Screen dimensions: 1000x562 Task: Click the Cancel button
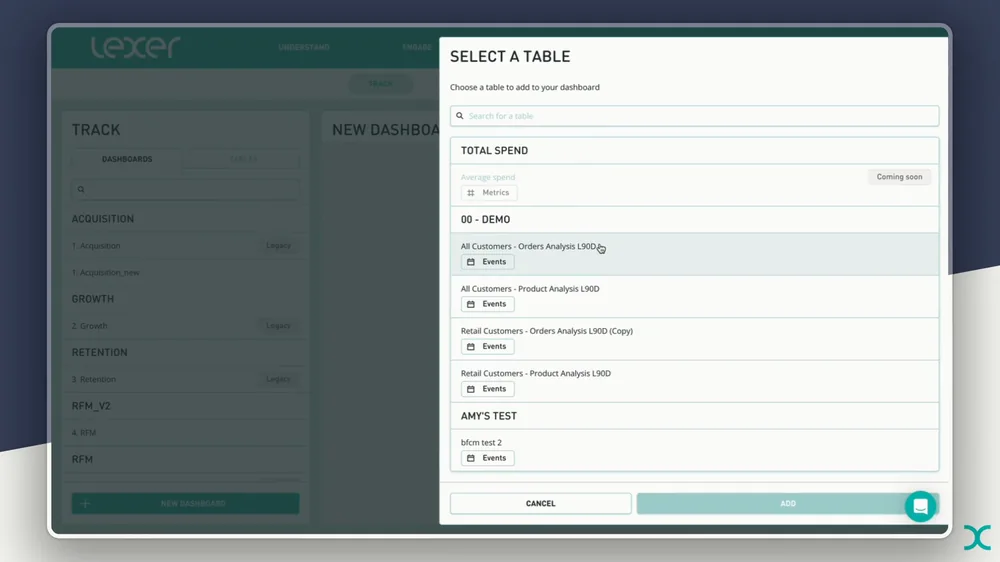coord(541,503)
